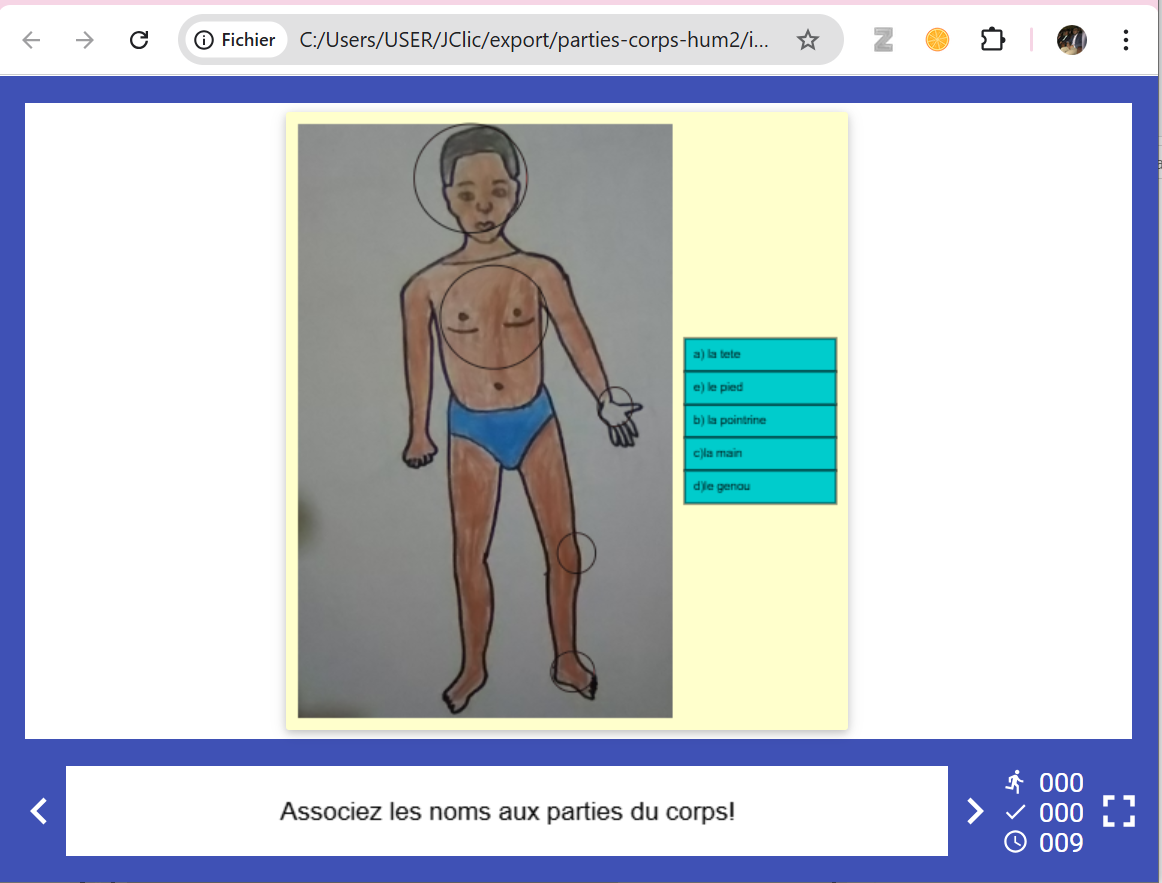The image size is (1162, 883).
Task: Go to the previous activity
Action: pos(39,811)
